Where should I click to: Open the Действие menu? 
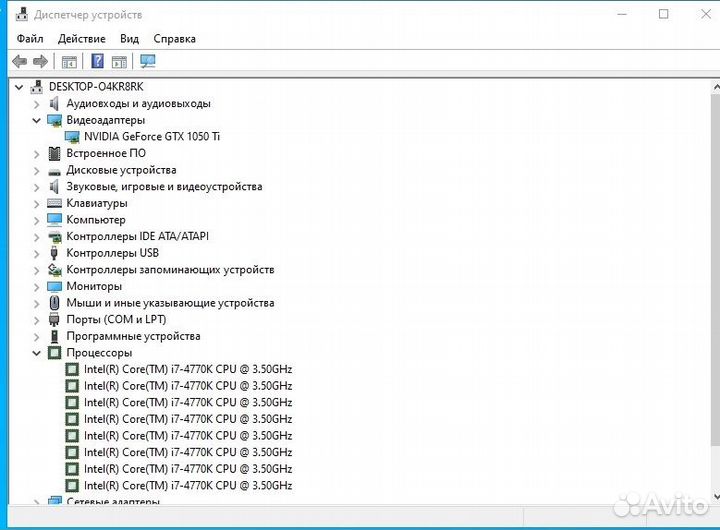click(x=81, y=38)
